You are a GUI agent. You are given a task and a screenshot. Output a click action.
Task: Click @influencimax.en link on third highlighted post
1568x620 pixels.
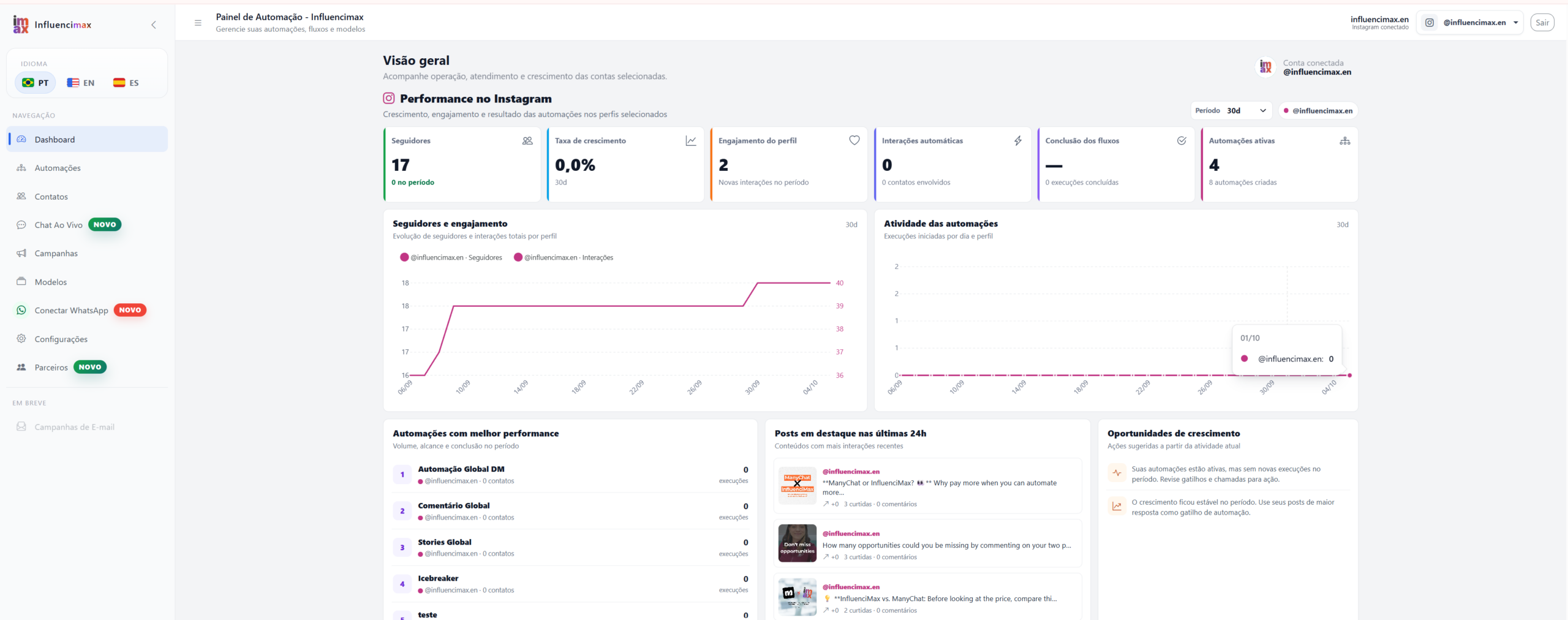[x=851, y=587]
